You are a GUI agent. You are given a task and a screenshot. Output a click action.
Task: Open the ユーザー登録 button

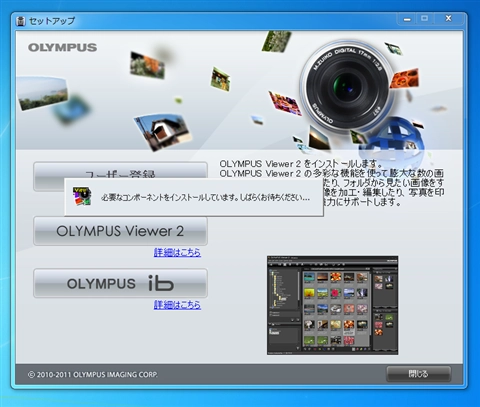(120, 171)
